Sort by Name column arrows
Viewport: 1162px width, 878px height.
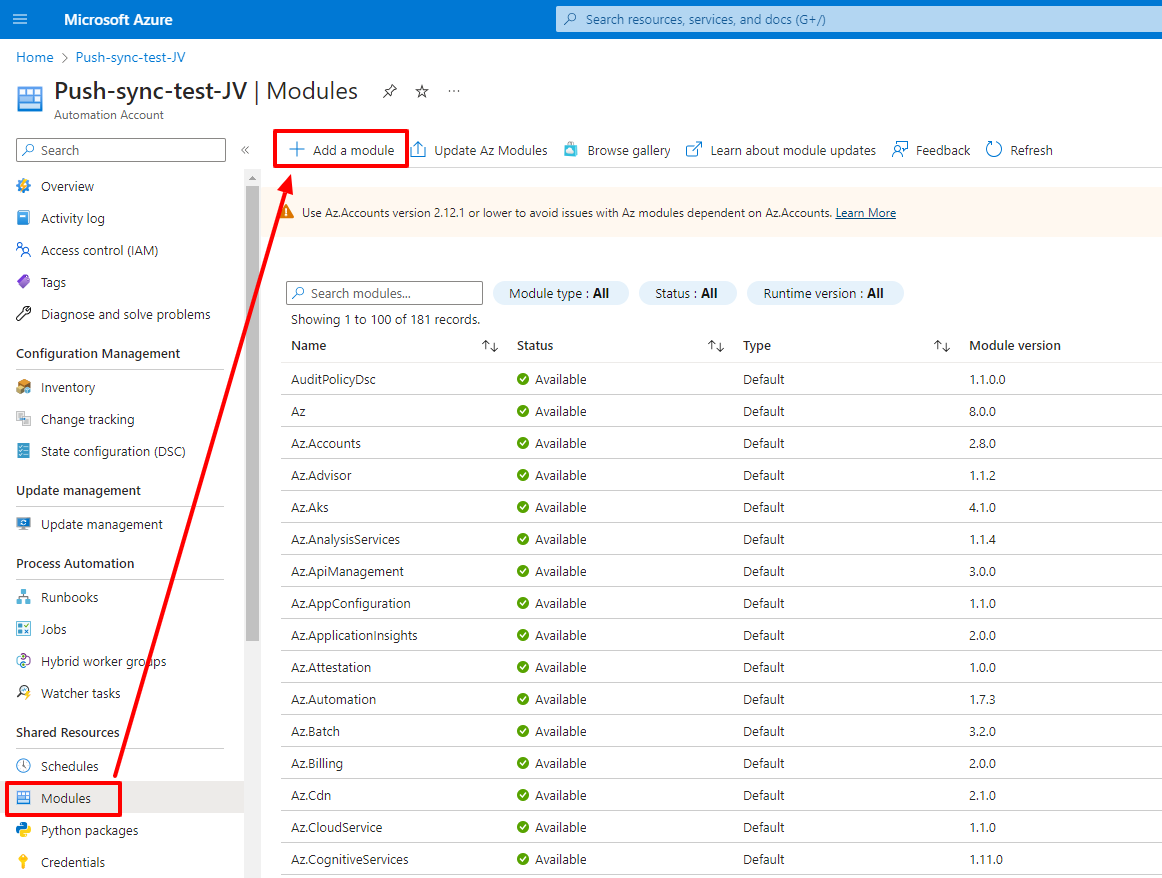(x=490, y=346)
